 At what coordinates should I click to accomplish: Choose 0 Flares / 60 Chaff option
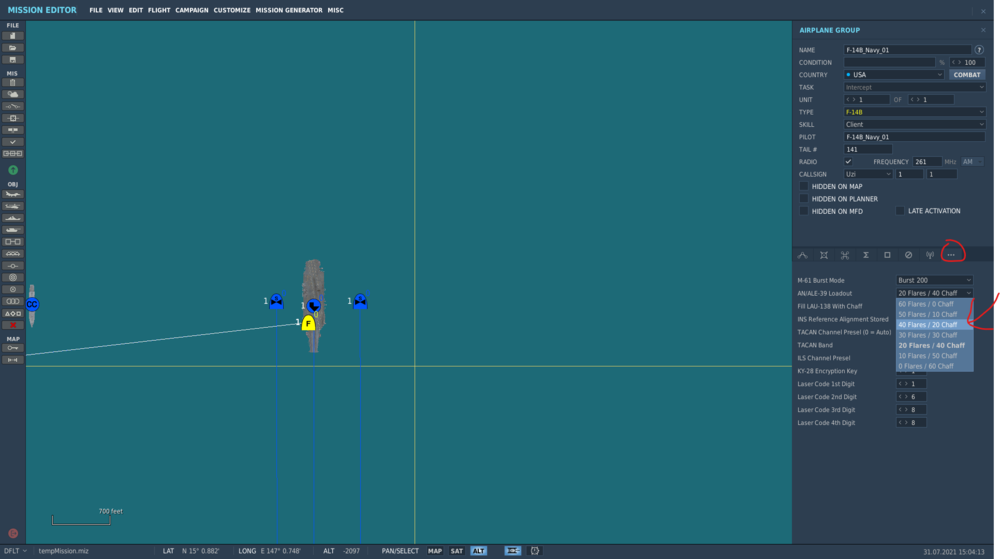pyautogui.click(x=934, y=367)
